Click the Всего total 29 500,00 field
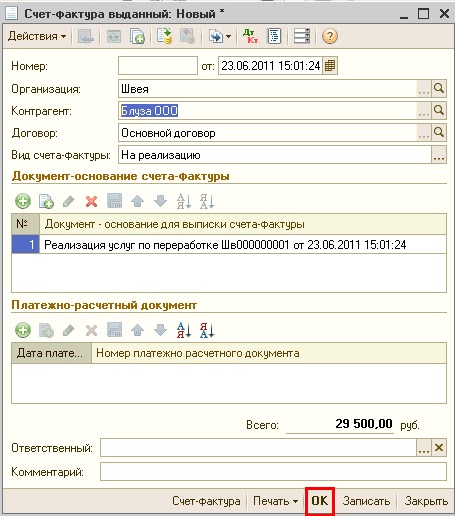 click(x=340, y=424)
